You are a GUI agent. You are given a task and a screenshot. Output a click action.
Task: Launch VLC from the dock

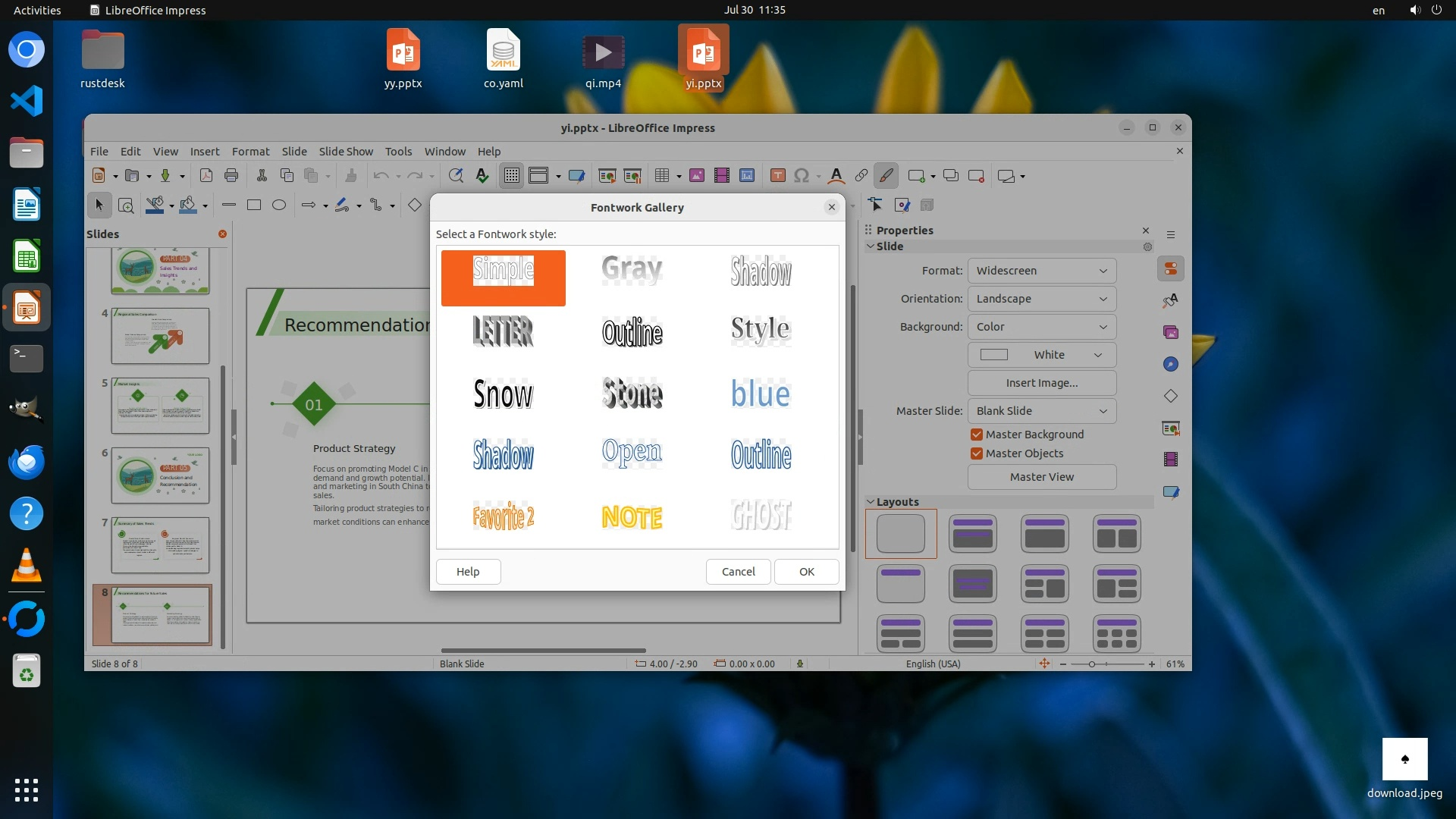[27, 566]
